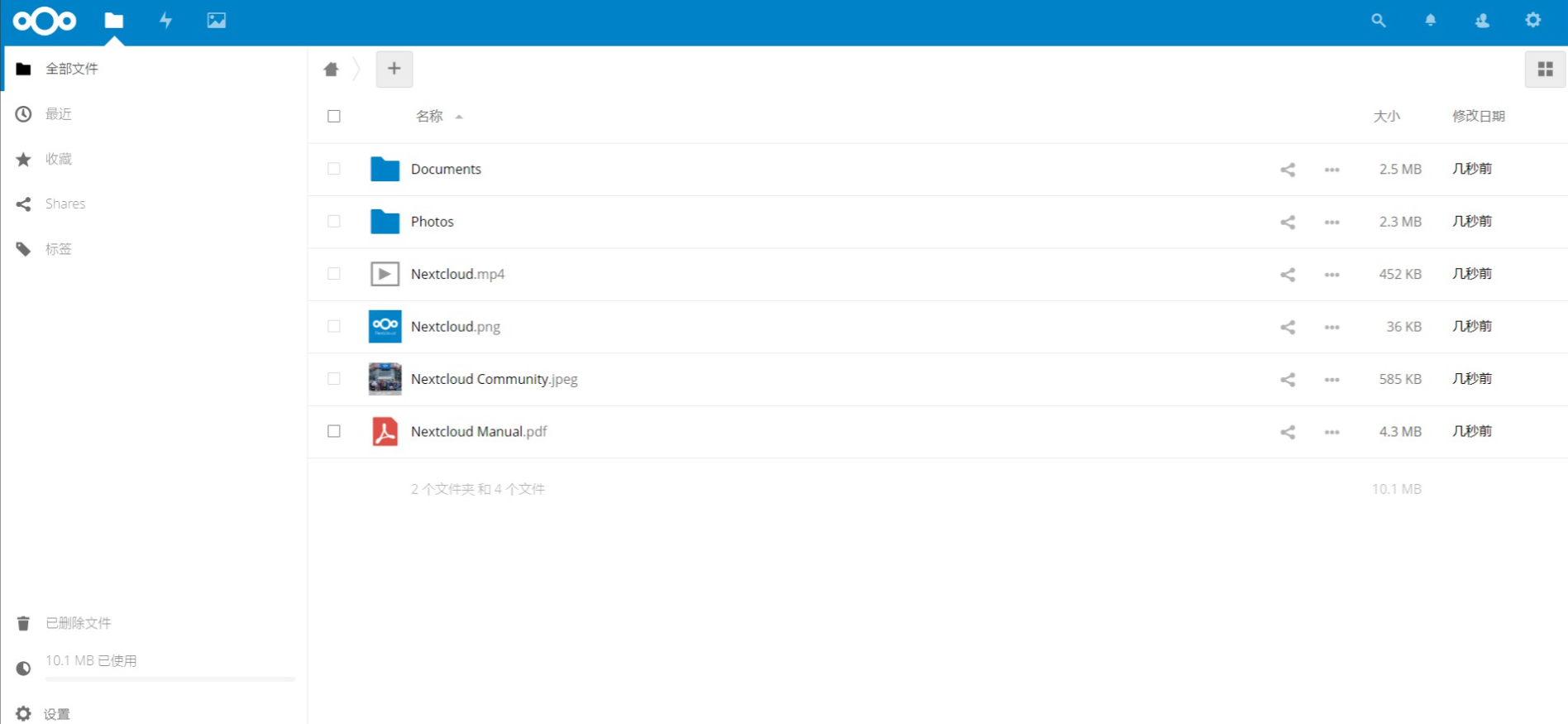Open more actions for Nextcloud Manual.pdf
1568x724 pixels.
coord(1331,432)
